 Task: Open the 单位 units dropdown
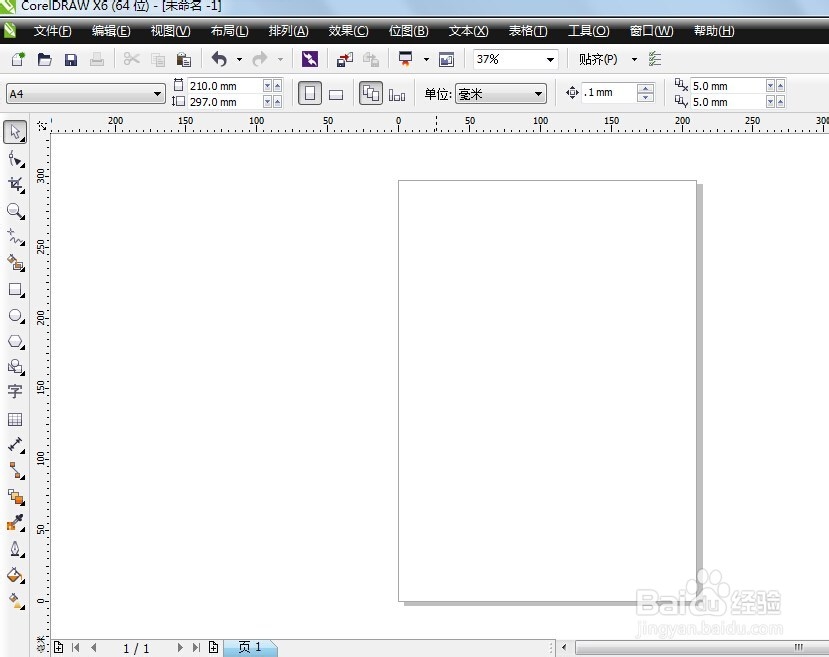point(538,94)
